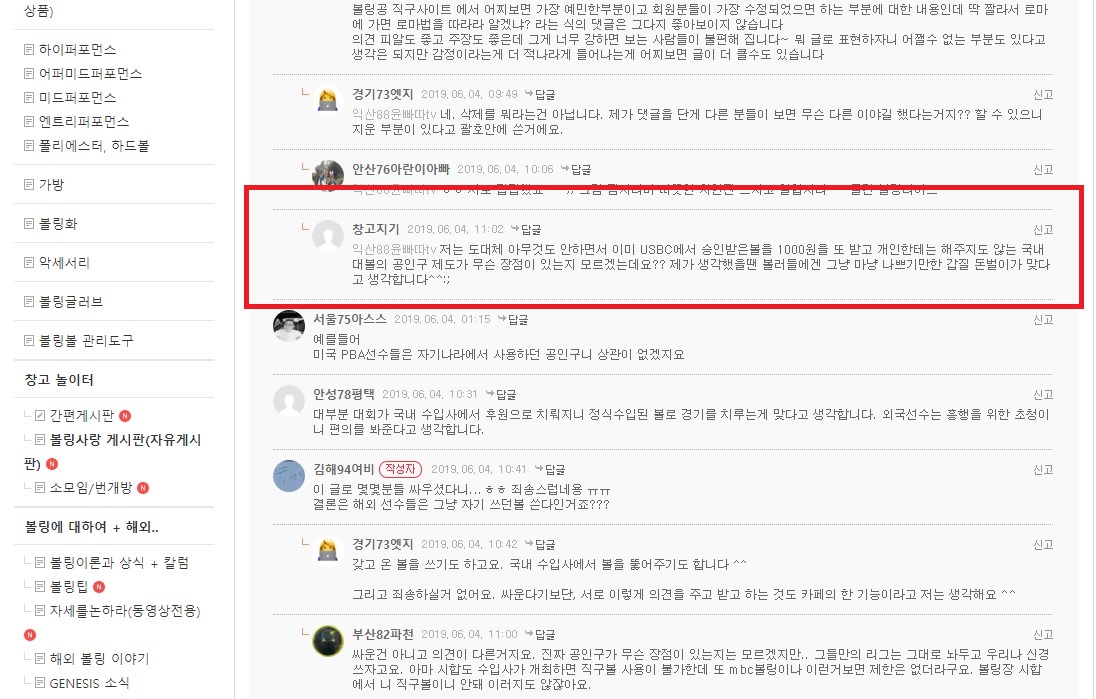This screenshot has width=1096, height=699.
Task: Open 볼링화 menu item
Action: point(57,224)
